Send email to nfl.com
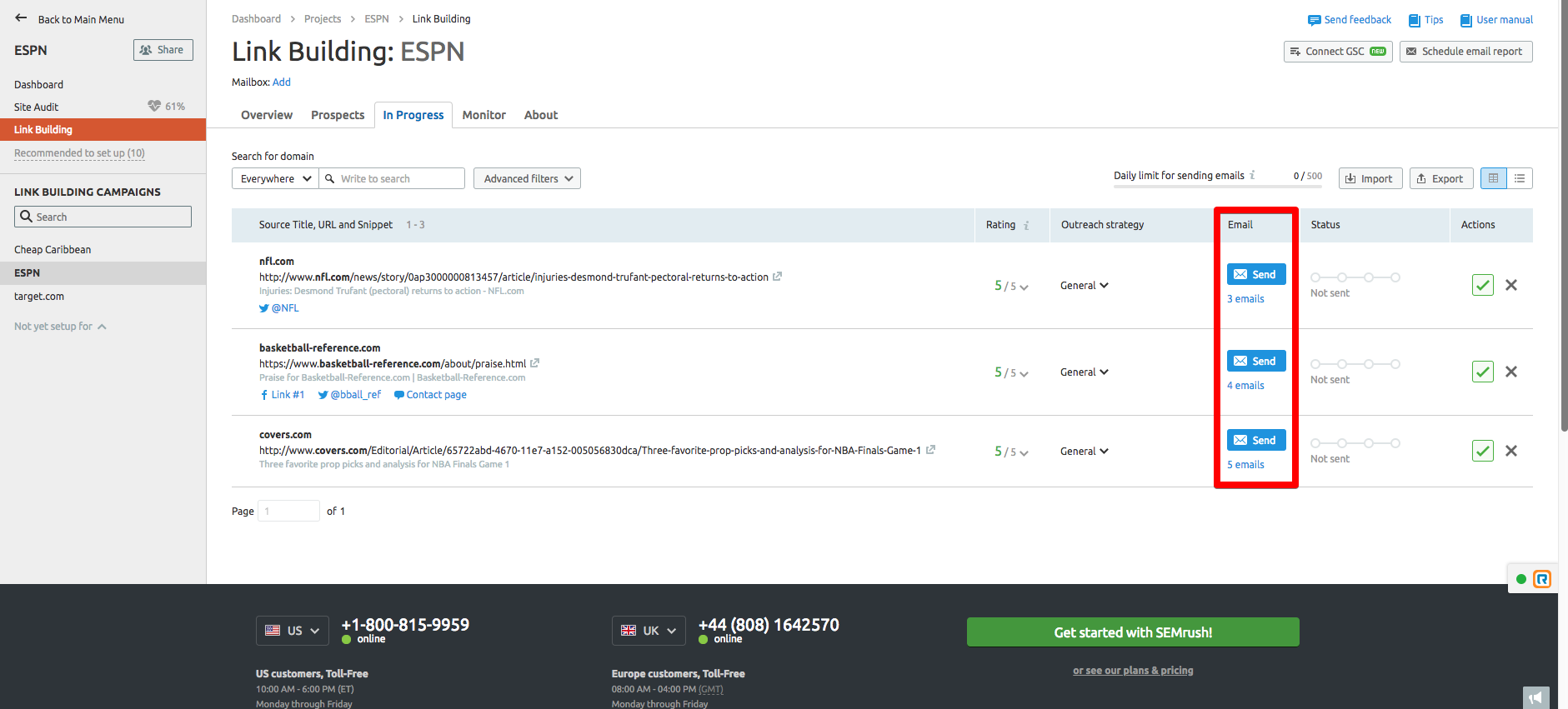1568x709 pixels. click(x=1256, y=274)
